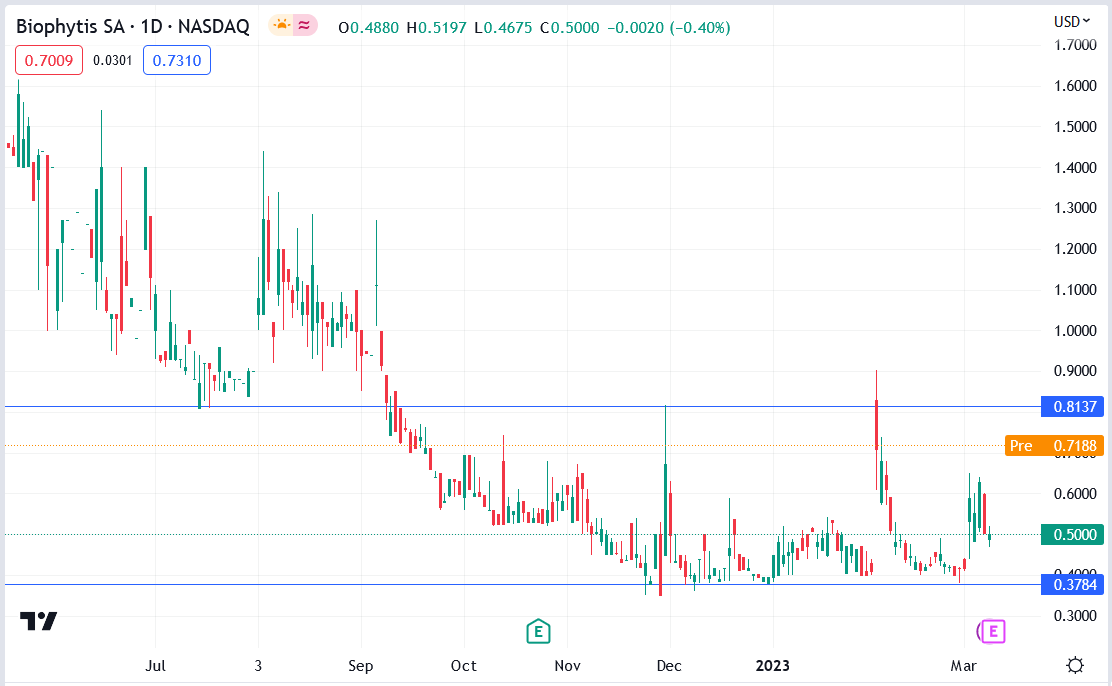The width and height of the screenshot is (1112, 686).
Task: Click the low value L0.4675
Action: tap(504, 28)
